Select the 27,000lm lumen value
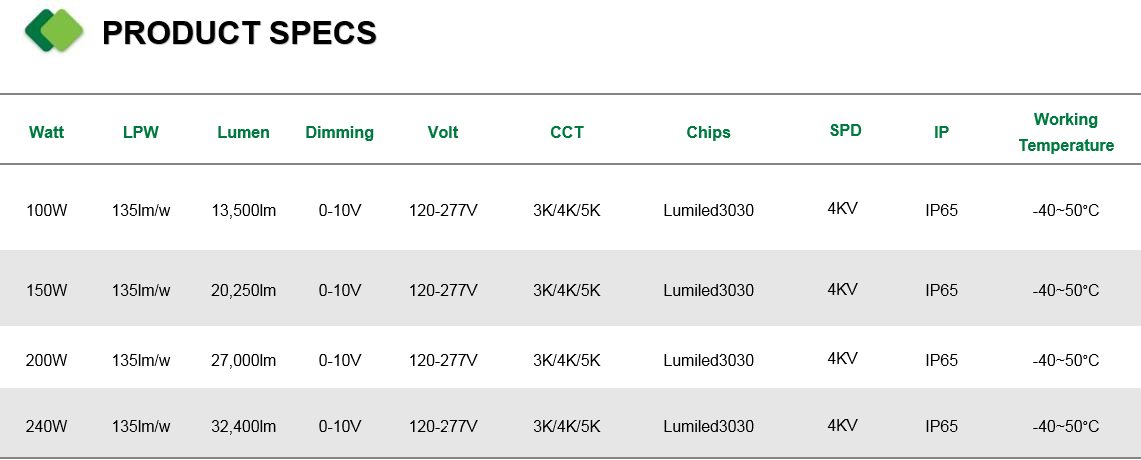The width and height of the screenshot is (1141, 460). click(244, 360)
